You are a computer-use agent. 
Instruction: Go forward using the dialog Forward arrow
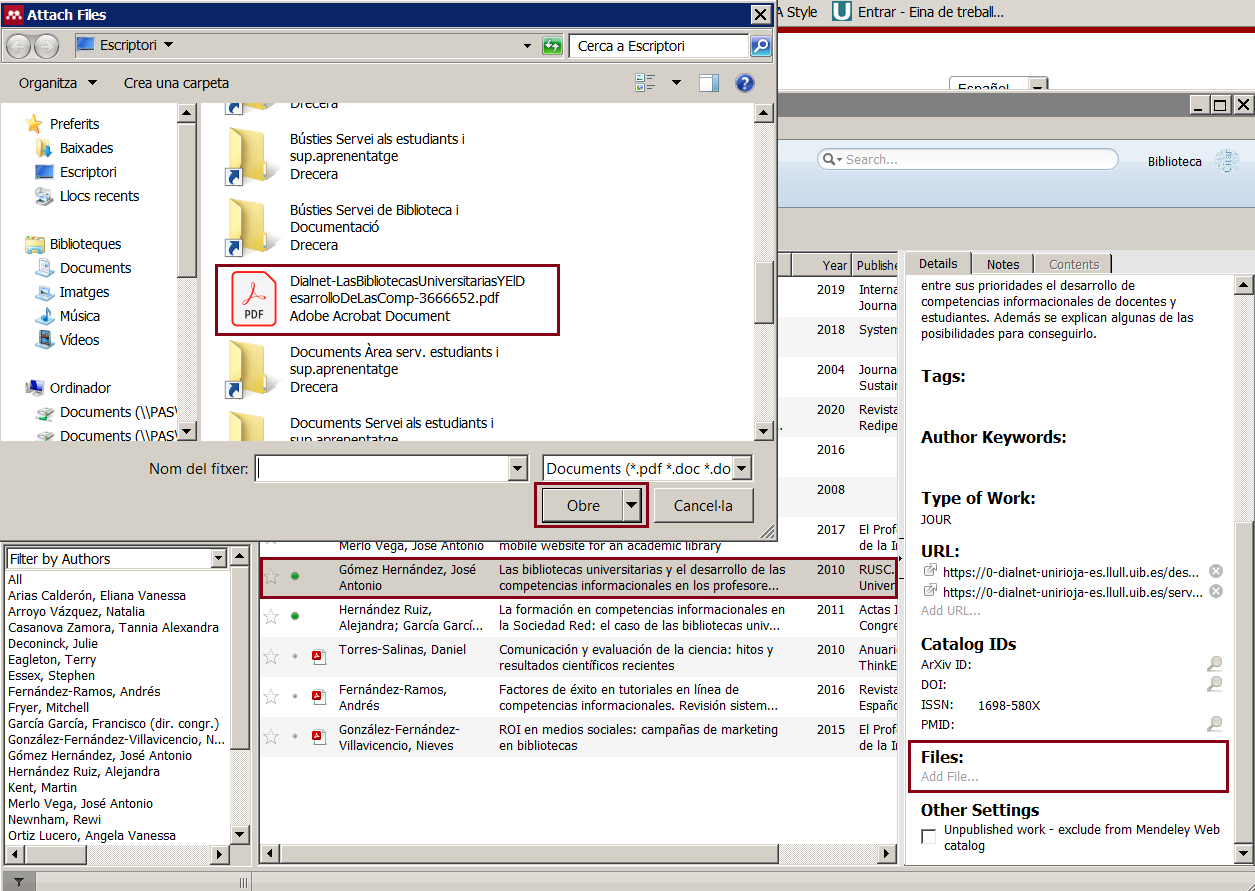46,46
